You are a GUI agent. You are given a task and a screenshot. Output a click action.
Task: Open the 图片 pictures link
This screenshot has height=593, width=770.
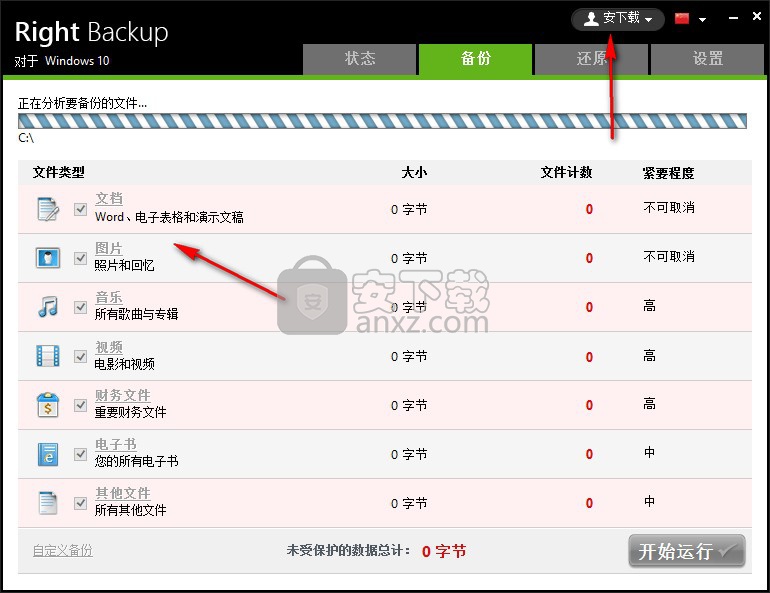(109, 248)
